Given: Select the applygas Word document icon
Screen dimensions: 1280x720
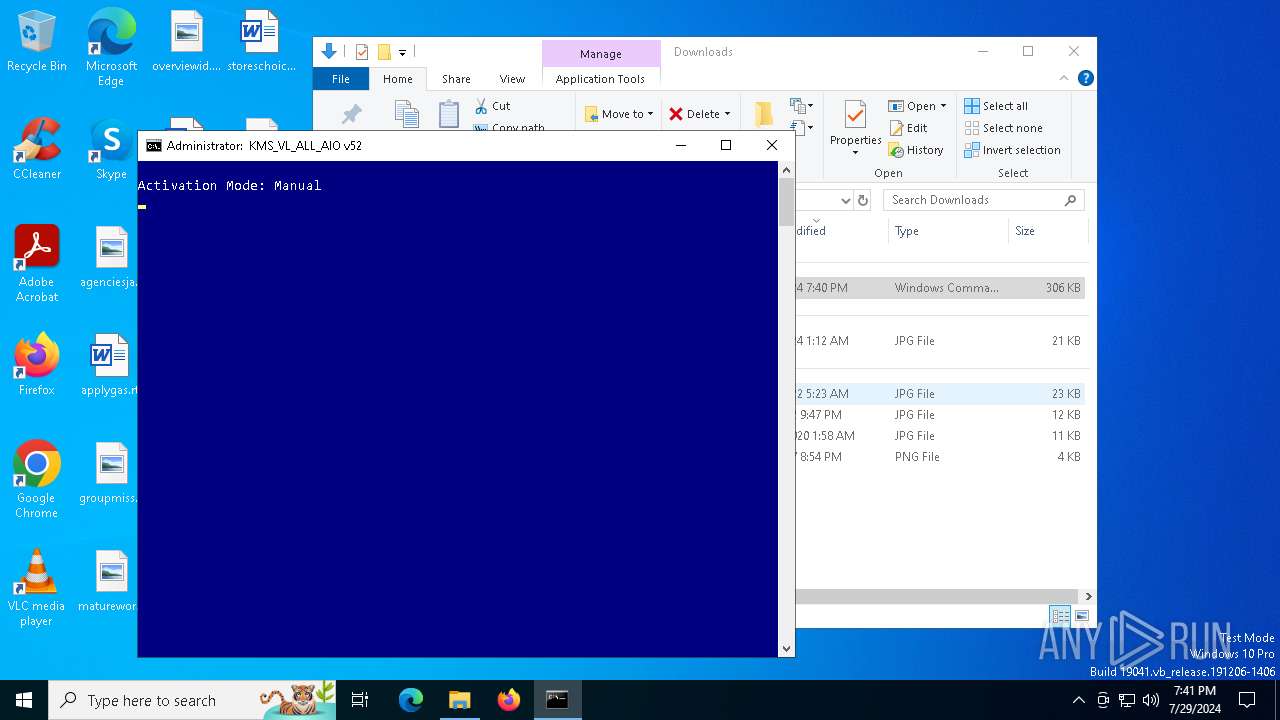Looking at the screenshot, I should pyautogui.click(x=111, y=365).
